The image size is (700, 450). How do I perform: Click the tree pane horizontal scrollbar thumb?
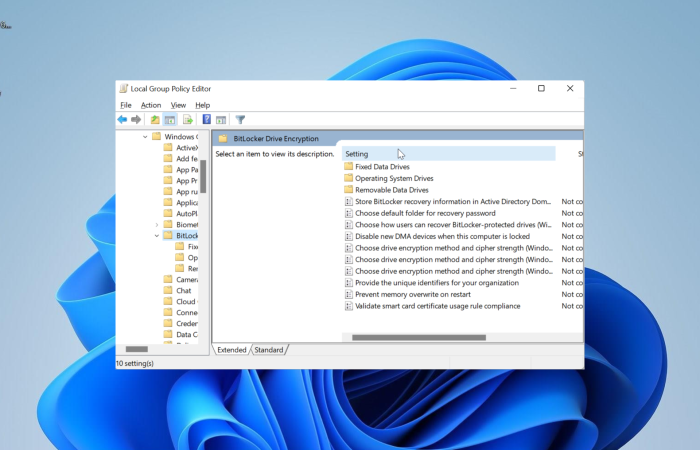coord(137,349)
